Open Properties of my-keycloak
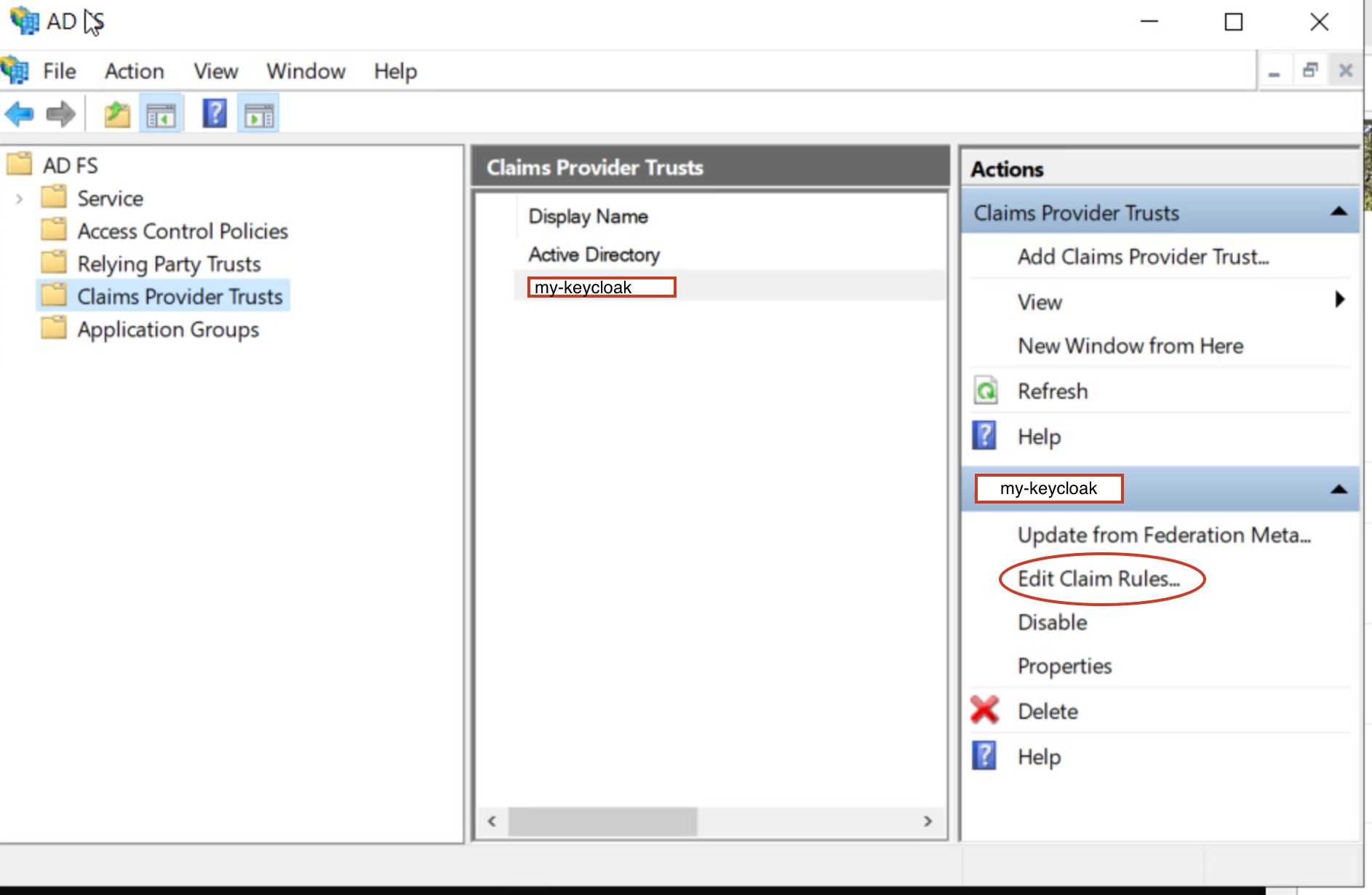 pos(1064,666)
